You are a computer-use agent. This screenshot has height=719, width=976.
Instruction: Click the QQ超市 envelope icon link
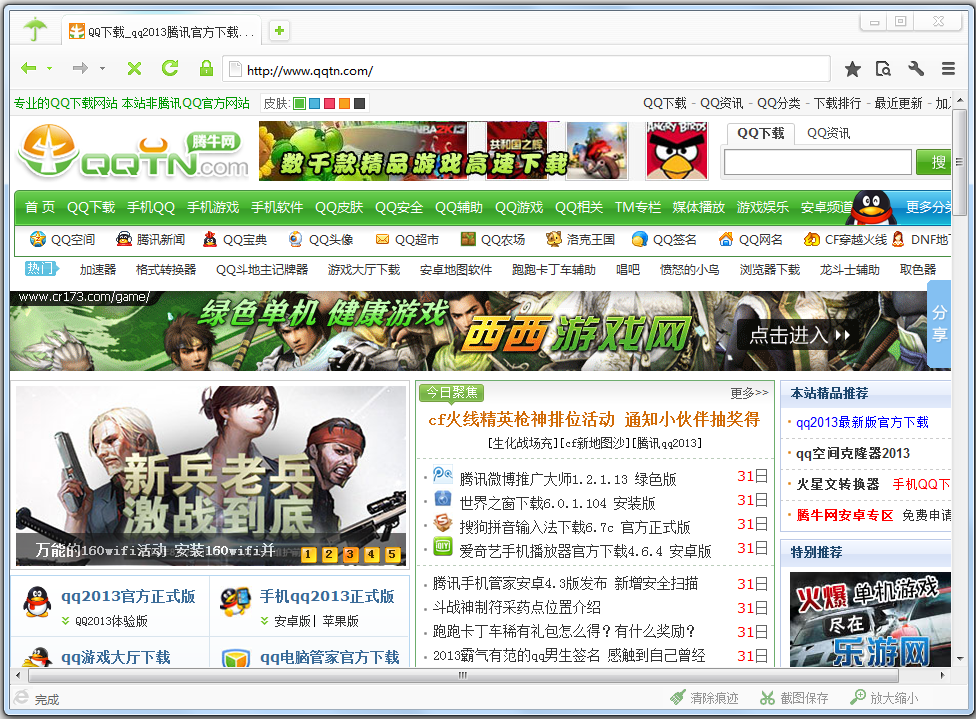pos(382,240)
